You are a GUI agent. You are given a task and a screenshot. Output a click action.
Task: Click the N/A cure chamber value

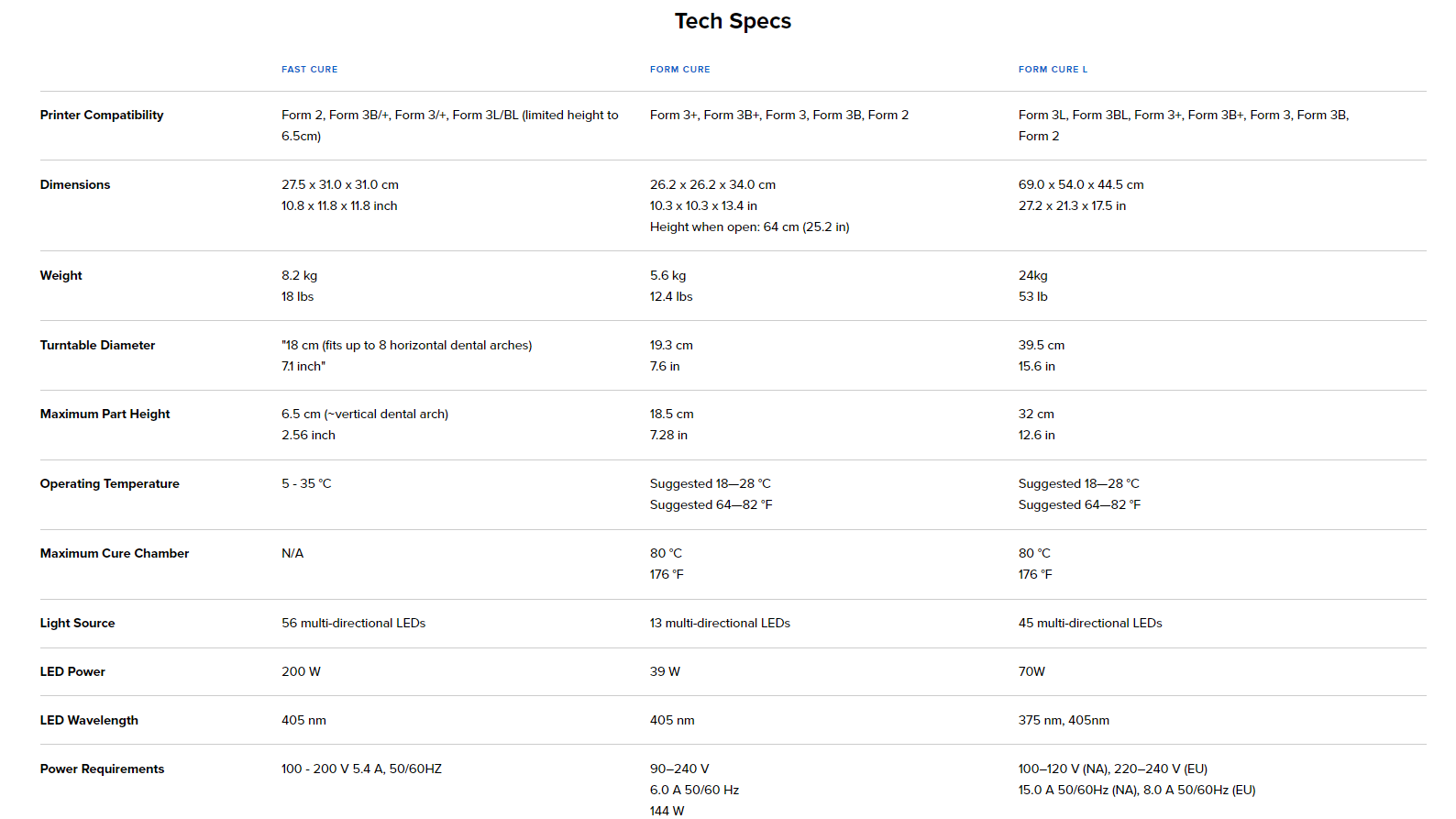(292, 553)
